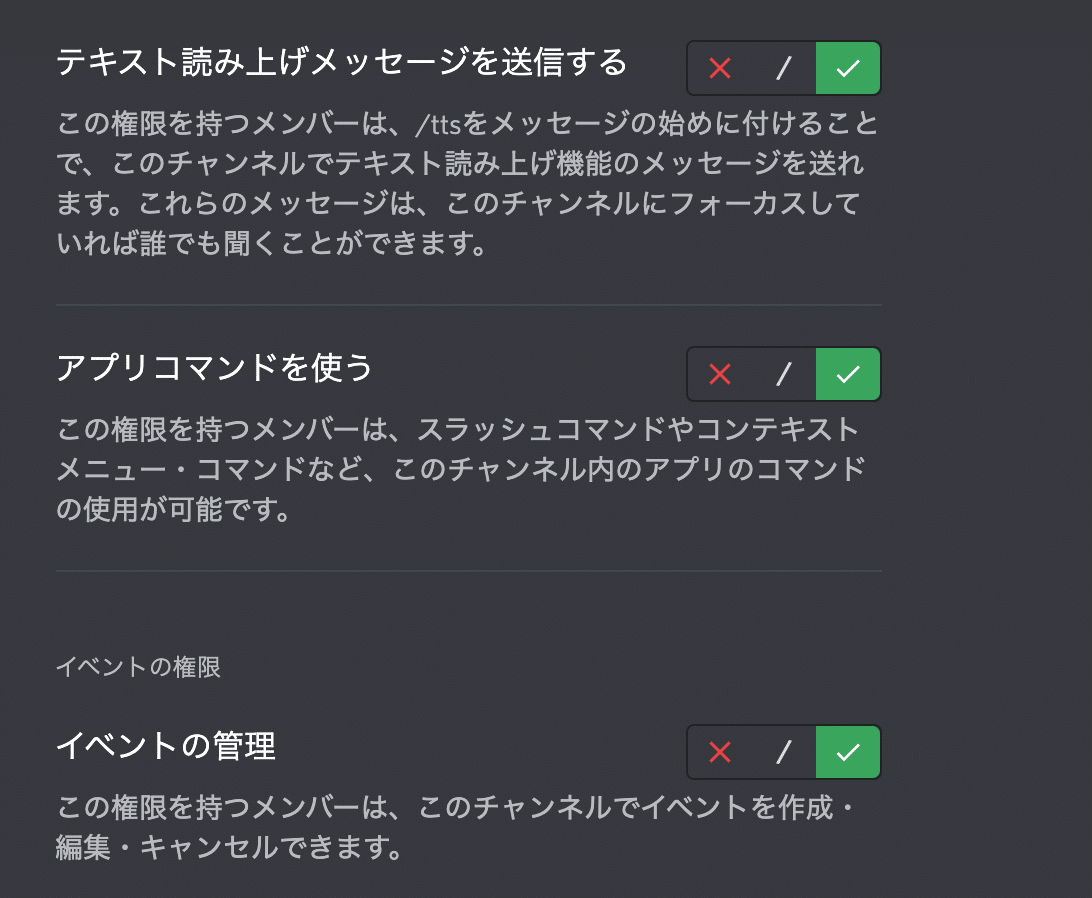Click the slash icon for イベントの管理
Screen dimensions: 1092x898
point(783,752)
